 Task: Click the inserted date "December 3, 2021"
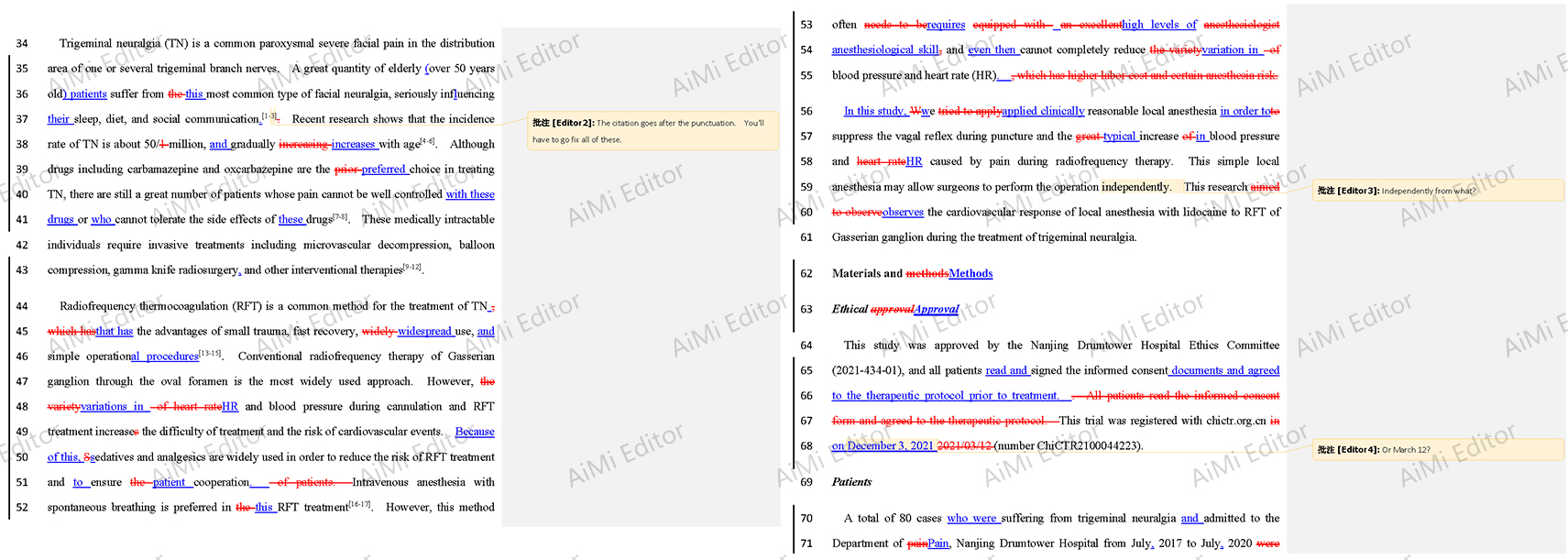(890, 445)
